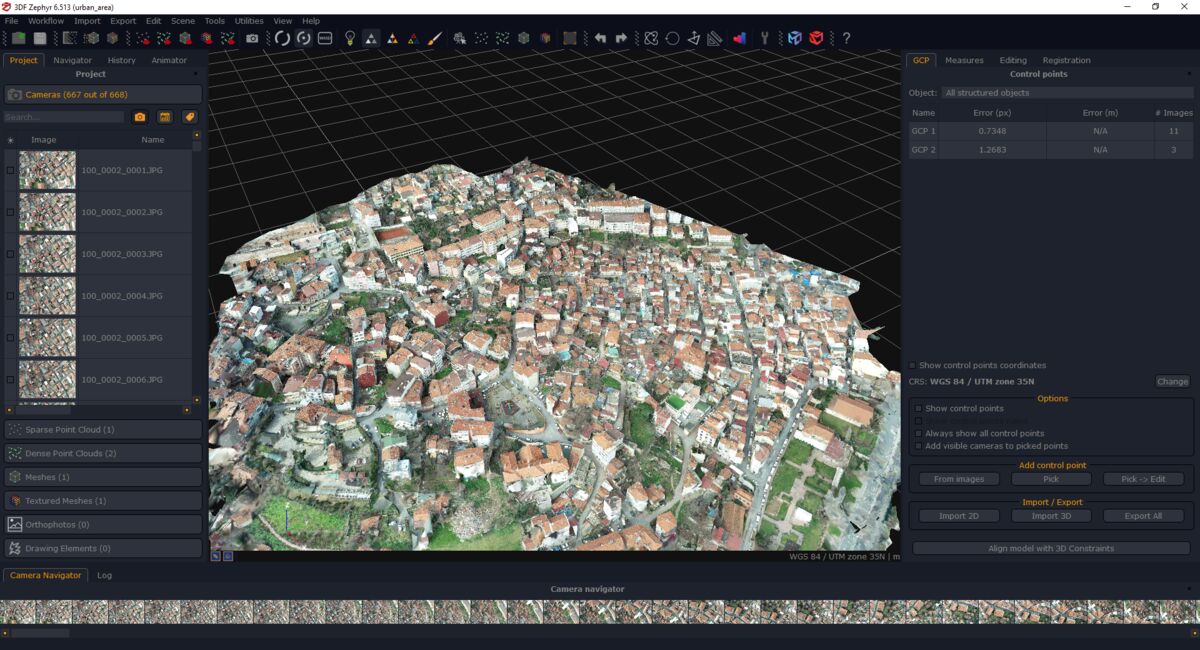Select the paintbrush editing tool icon
The height and width of the screenshot is (650, 1200).
tap(435, 38)
